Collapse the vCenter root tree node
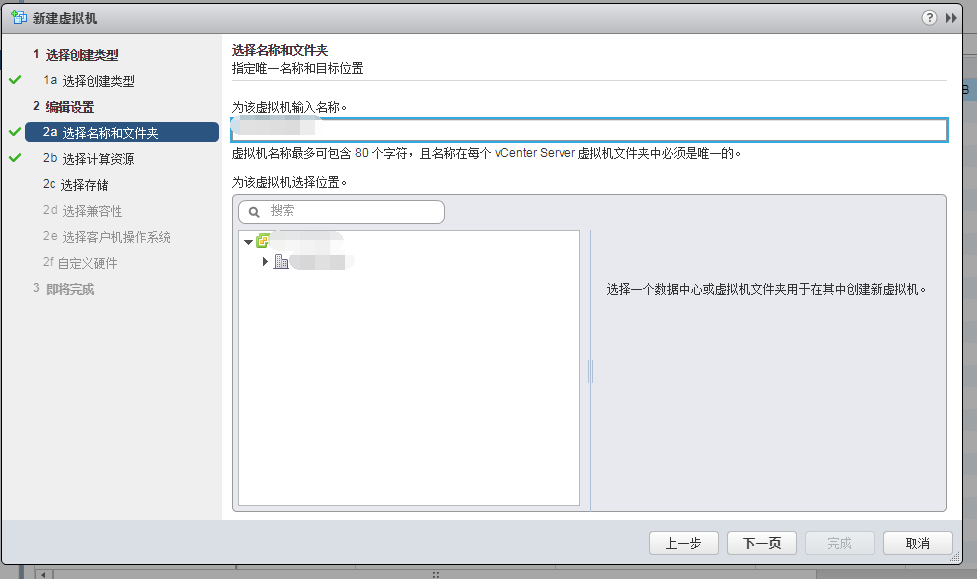The image size is (977, 579). pos(249,242)
